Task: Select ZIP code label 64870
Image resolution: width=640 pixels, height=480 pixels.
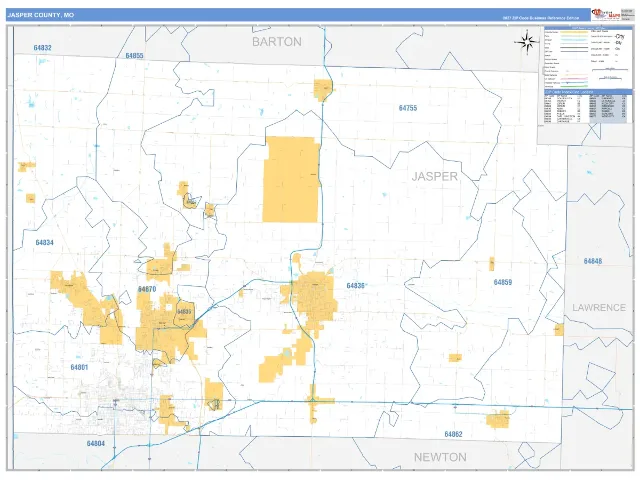Action: pyautogui.click(x=147, y=289)
